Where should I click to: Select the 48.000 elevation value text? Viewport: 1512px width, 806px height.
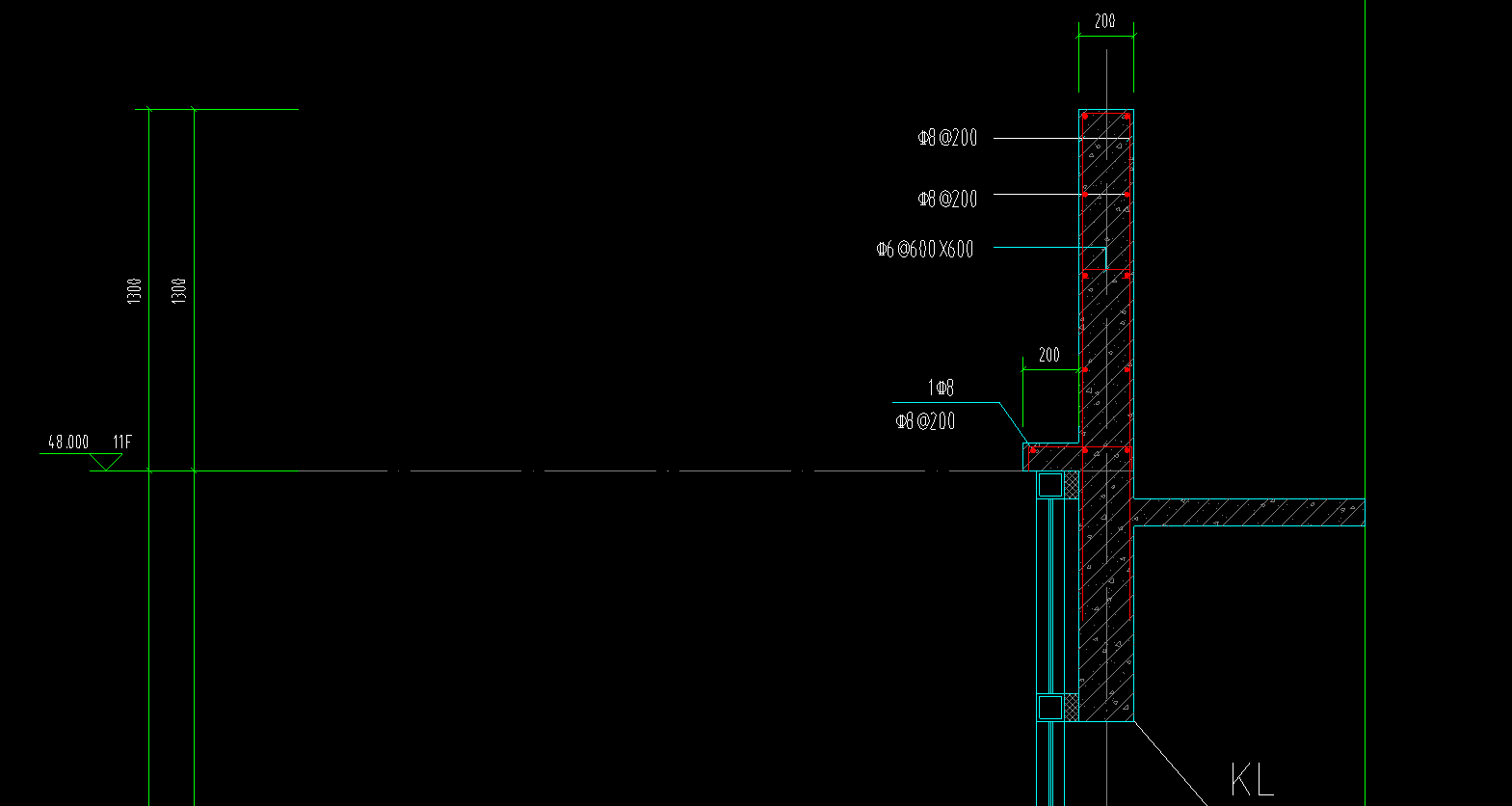point(68,443)
